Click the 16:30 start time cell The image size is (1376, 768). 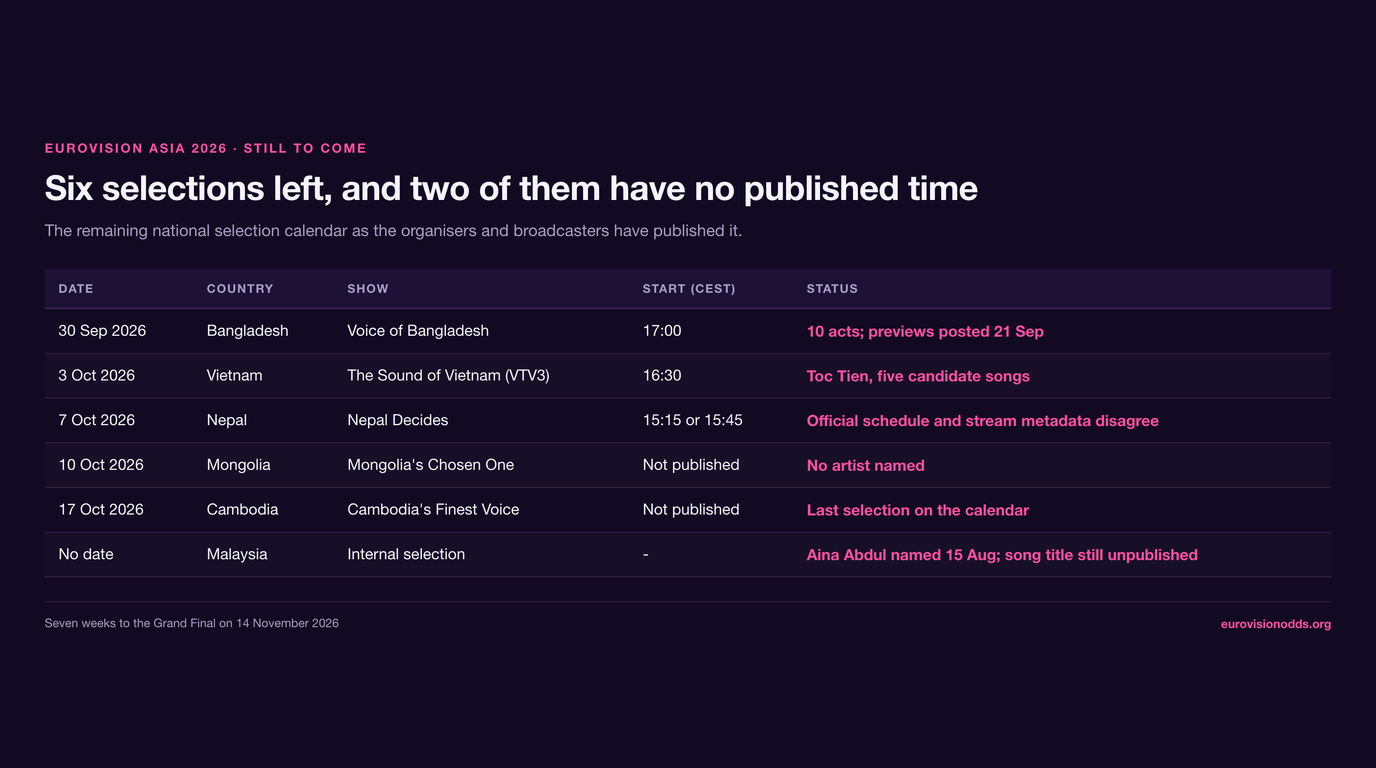662,376
